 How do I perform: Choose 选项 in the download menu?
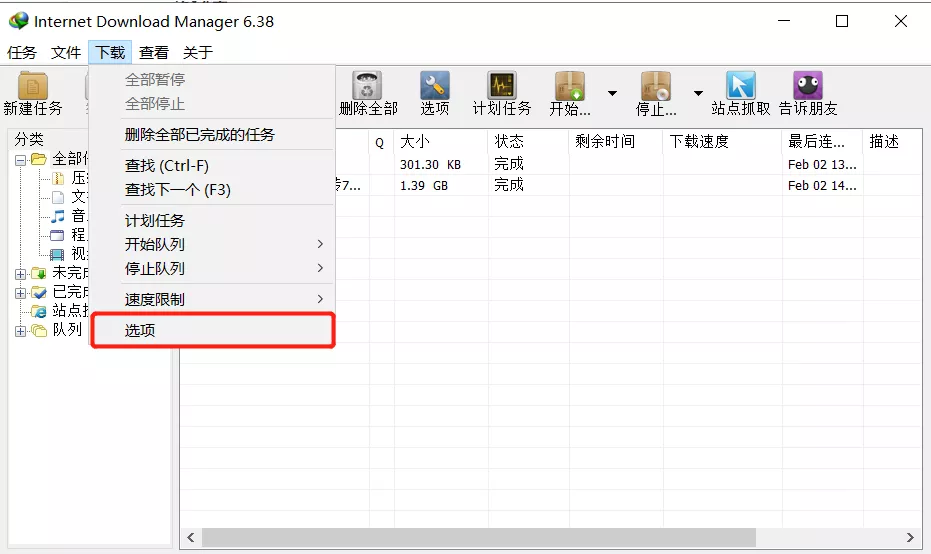[213, 330]
